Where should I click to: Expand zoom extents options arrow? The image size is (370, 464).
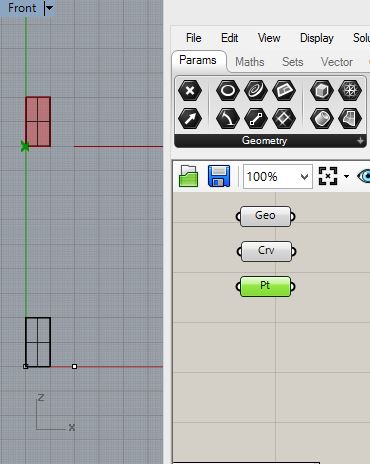pos(346,176)
